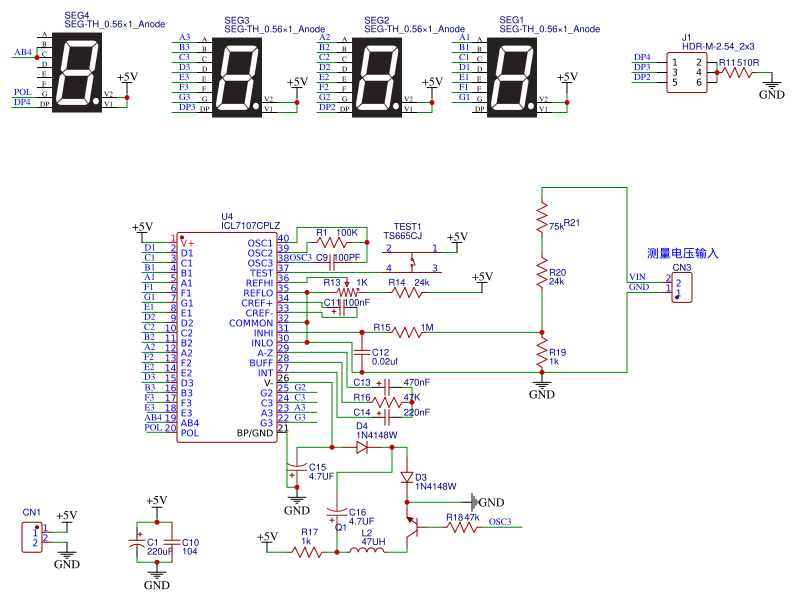Image resolution: width=795 pixels, height=602 pixels.
Task: Click the V+ pin name on U4
Action: tap(187, 243)
